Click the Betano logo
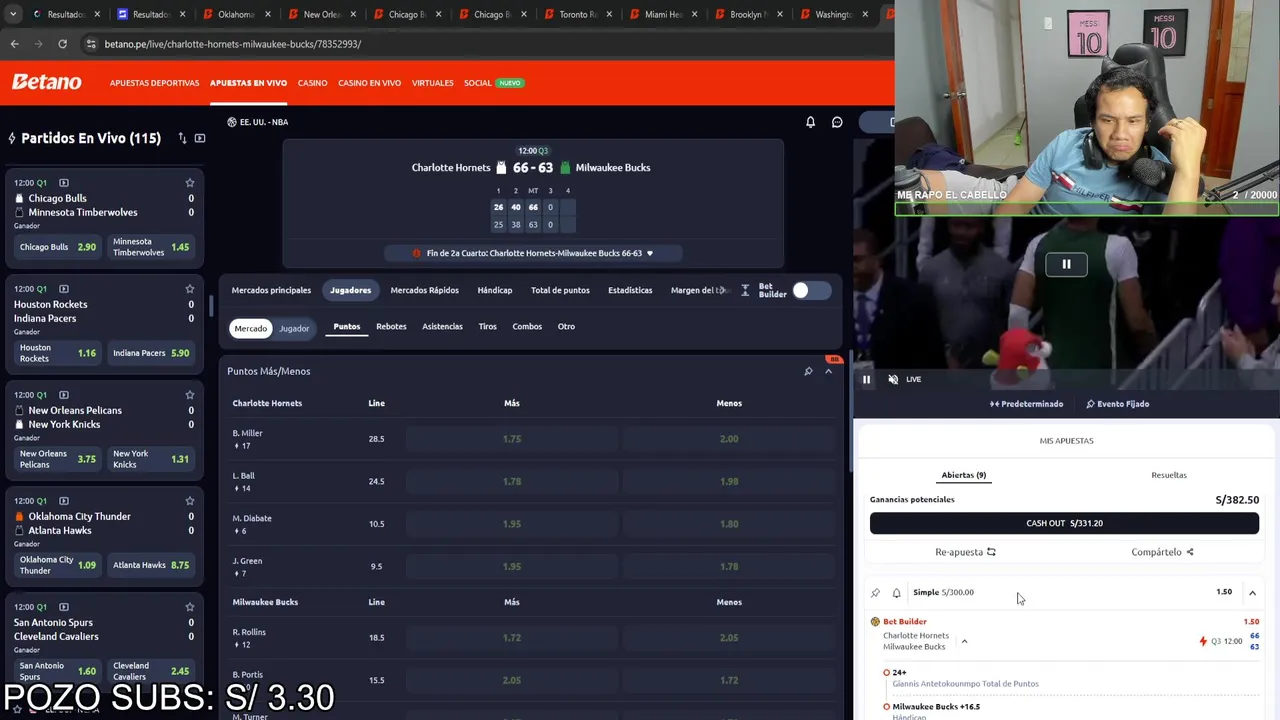Screen dimensions: 1280x720 [x=47, y=82]
